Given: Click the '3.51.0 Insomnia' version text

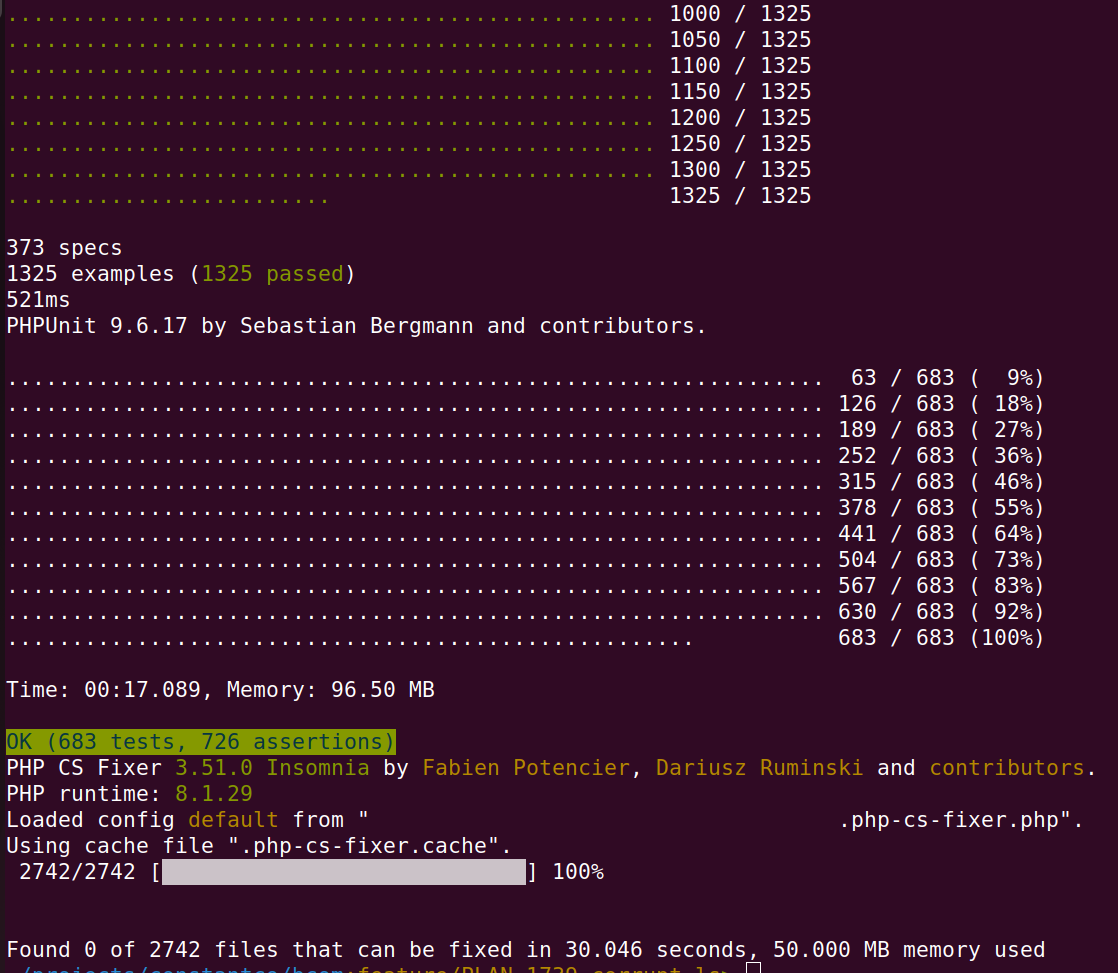Looking at the screenshot, I should coord(272,768).
